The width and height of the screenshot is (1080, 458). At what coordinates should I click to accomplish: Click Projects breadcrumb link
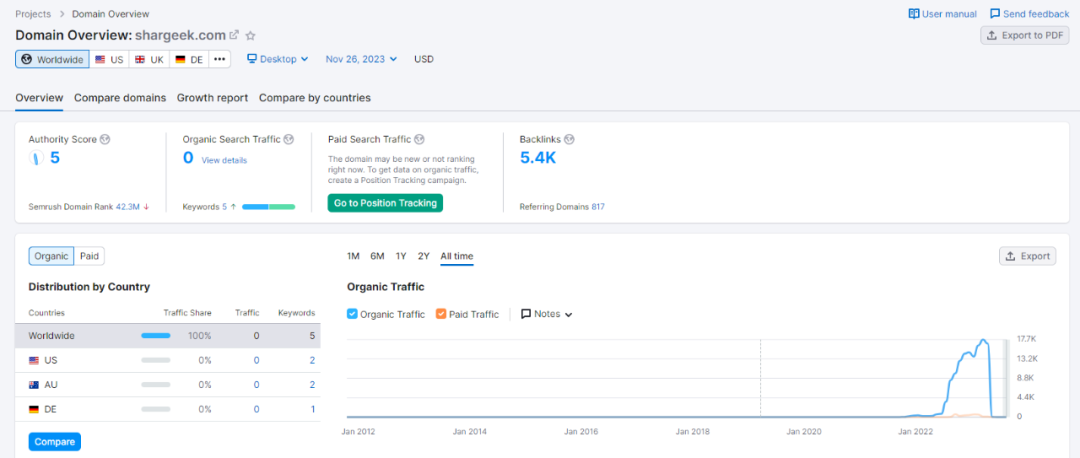(34, 14)
